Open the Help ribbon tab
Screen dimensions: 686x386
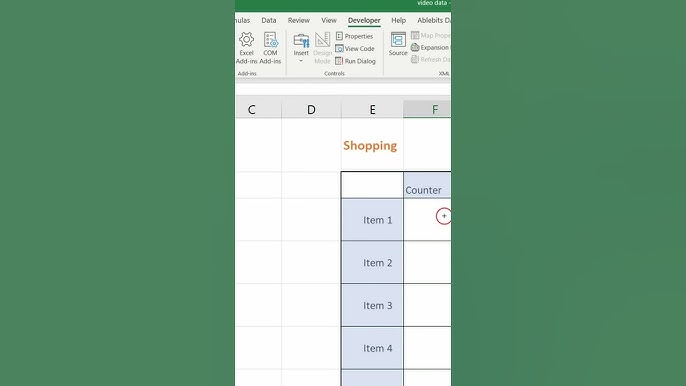399,20
